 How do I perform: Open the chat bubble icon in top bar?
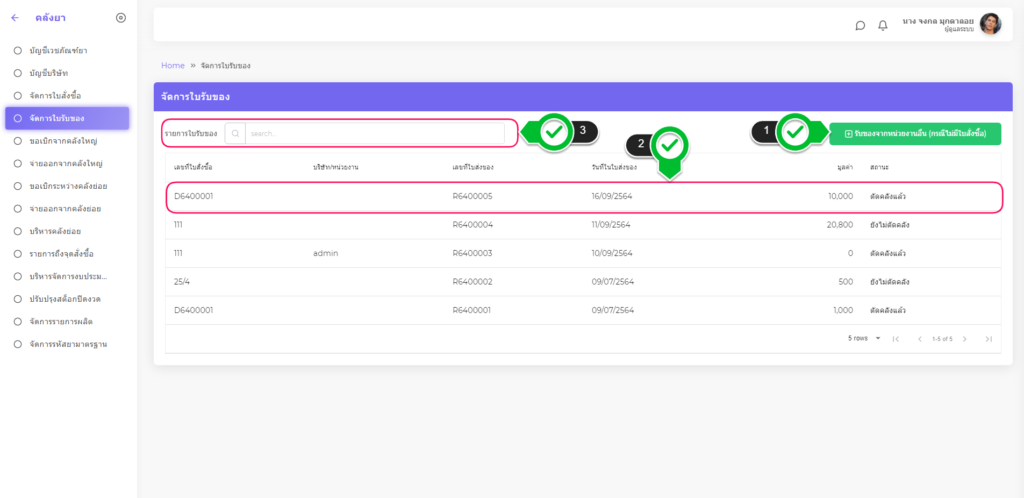point(860,25)
